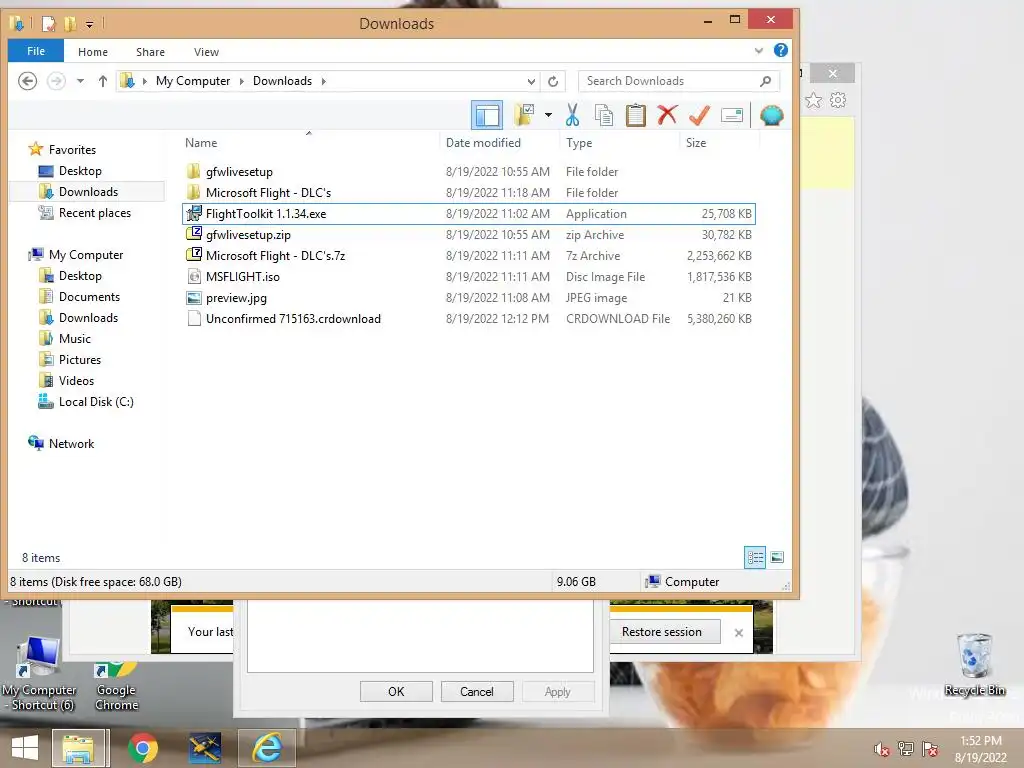Click the Microsoft Flight airplane taskbar icon
Viewport: 1024px width, 768px height.
pos(205,748)
